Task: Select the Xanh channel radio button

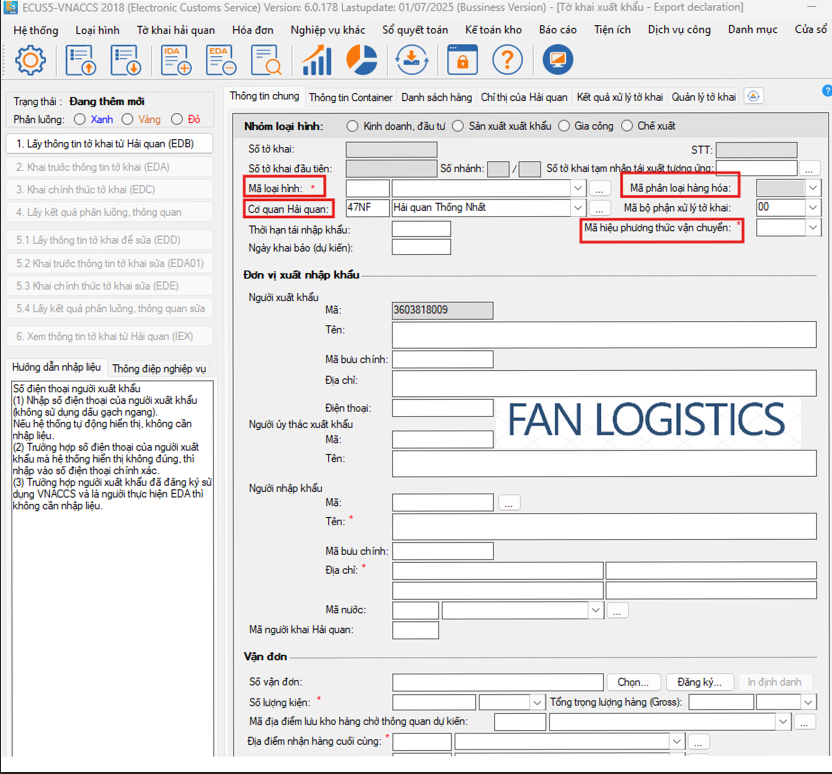Action: [x=80, y=119]
